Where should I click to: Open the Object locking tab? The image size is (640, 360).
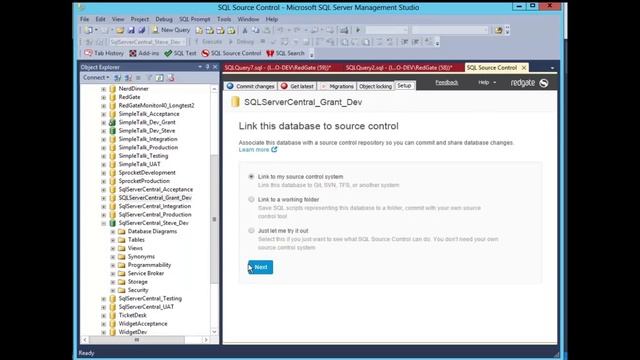point(376,86)
